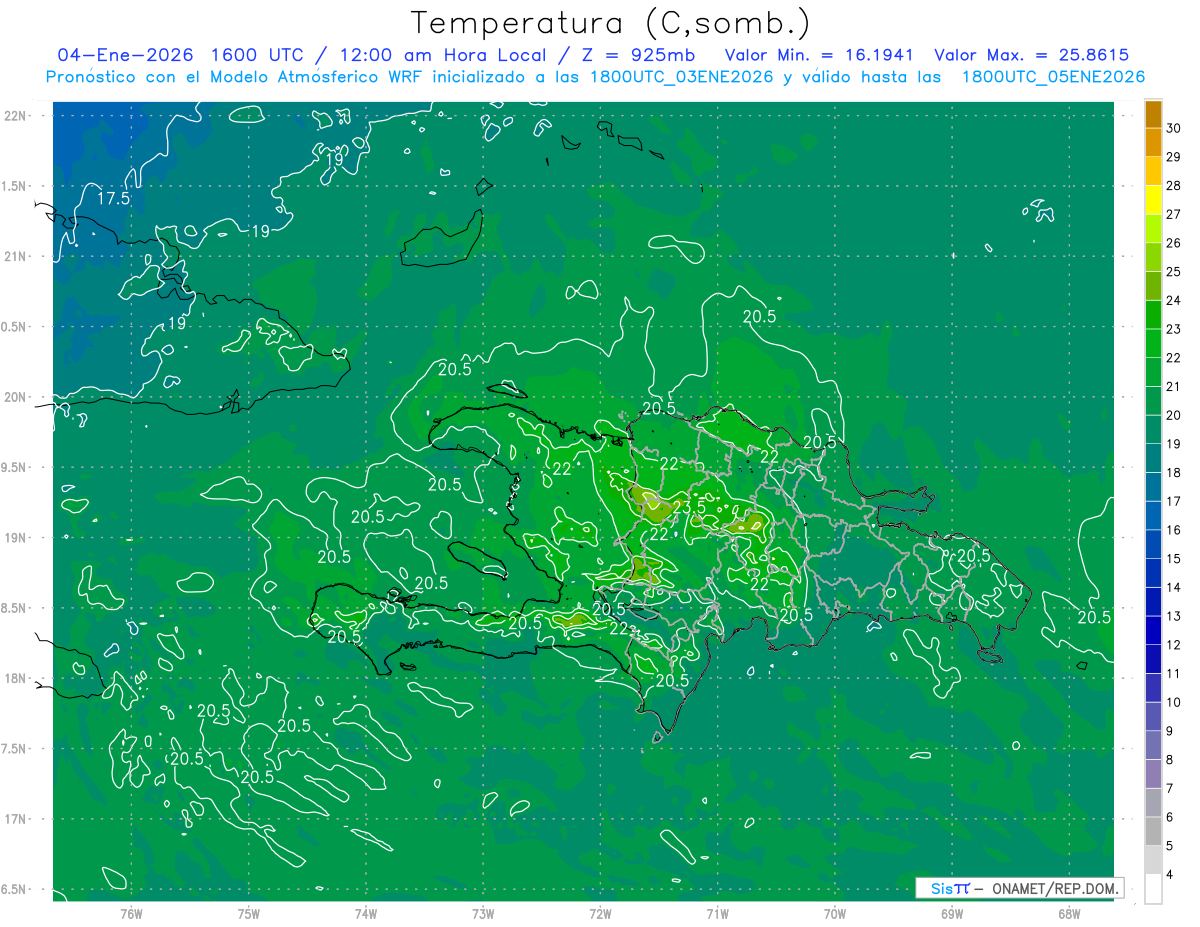Click the legend value 16
Screen dimensions: 1200x927
(1173, 530)
